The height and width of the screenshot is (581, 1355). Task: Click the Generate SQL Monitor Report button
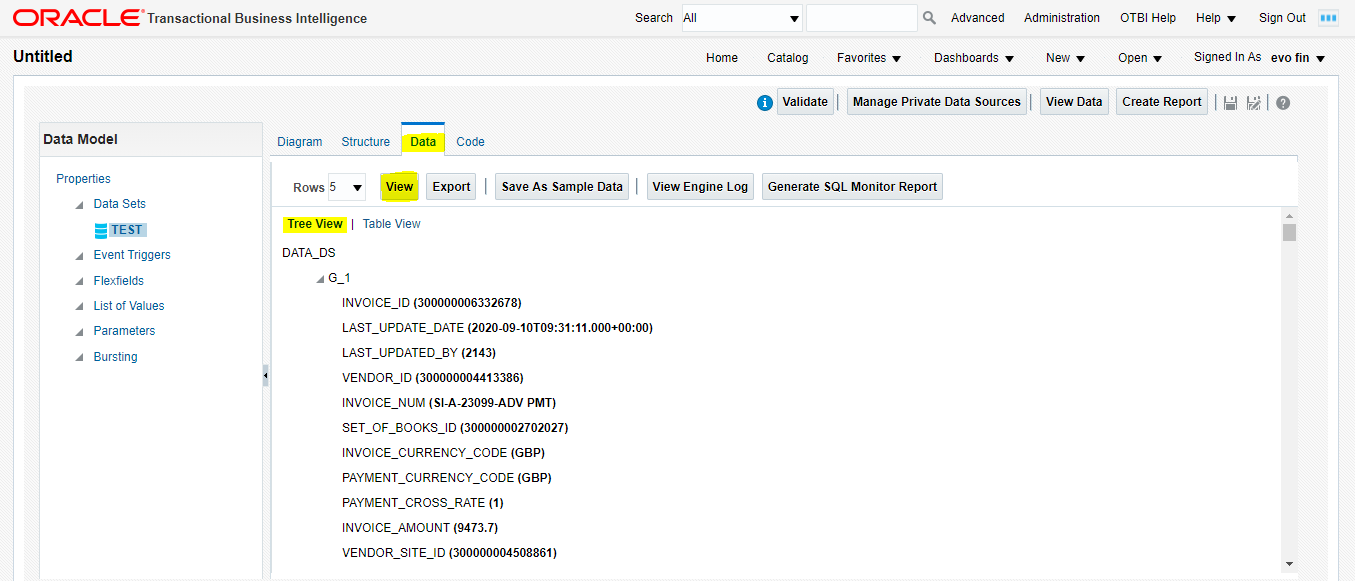[x=852, y=186]
